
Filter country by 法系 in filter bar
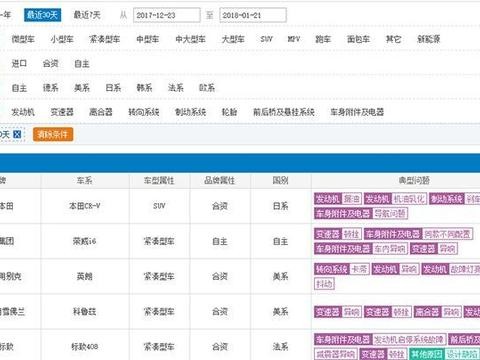pos(176,88)
